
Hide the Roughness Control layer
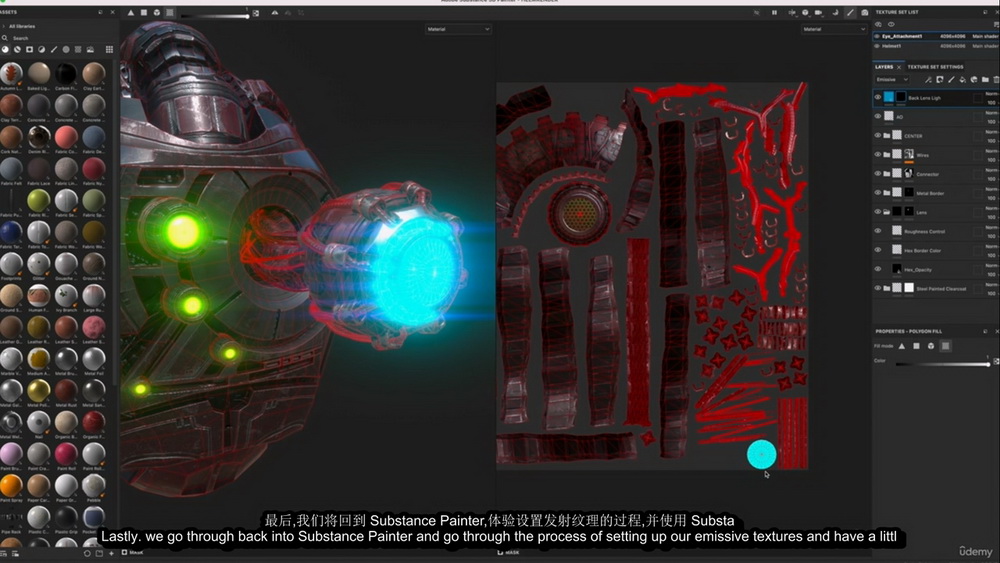(x=878, y=231)
